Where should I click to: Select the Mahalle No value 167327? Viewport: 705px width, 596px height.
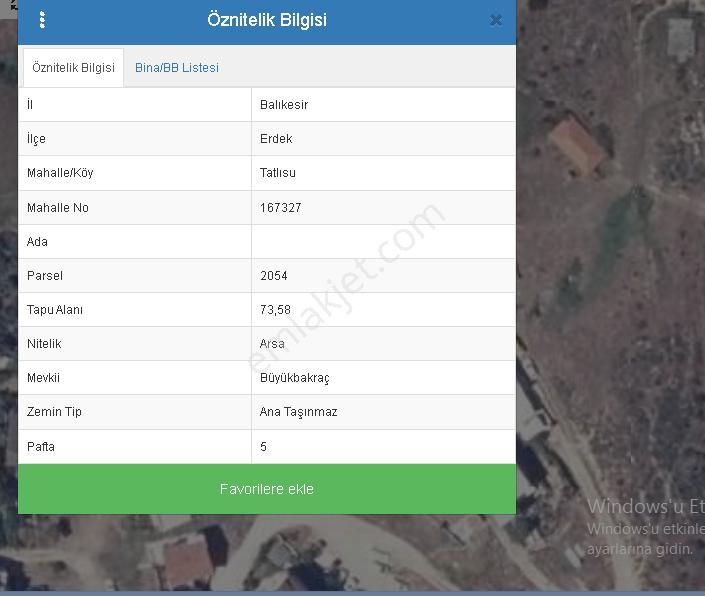[x=281, y=208]
